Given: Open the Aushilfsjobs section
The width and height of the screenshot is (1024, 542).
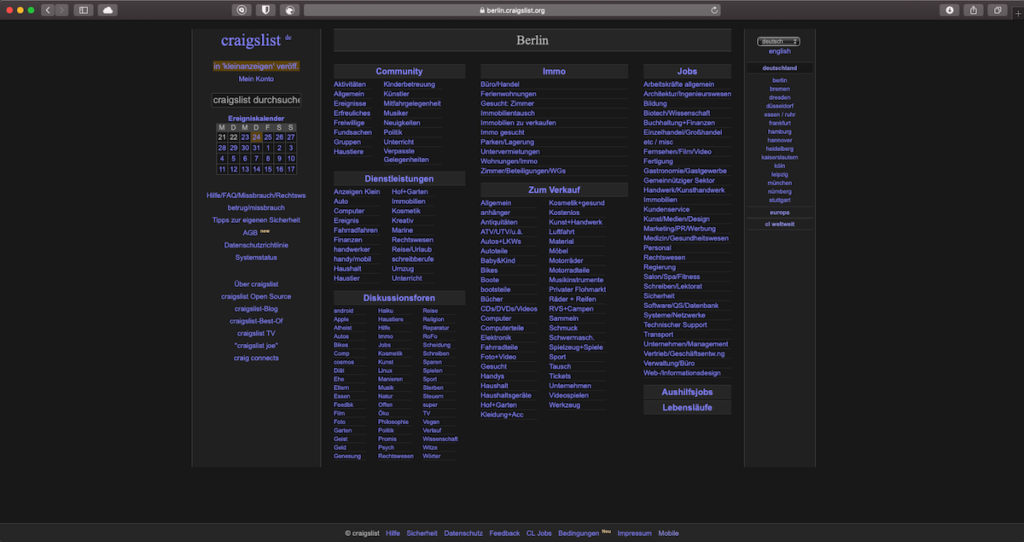Looking at the screenshot, I should [x=687, y=392].
